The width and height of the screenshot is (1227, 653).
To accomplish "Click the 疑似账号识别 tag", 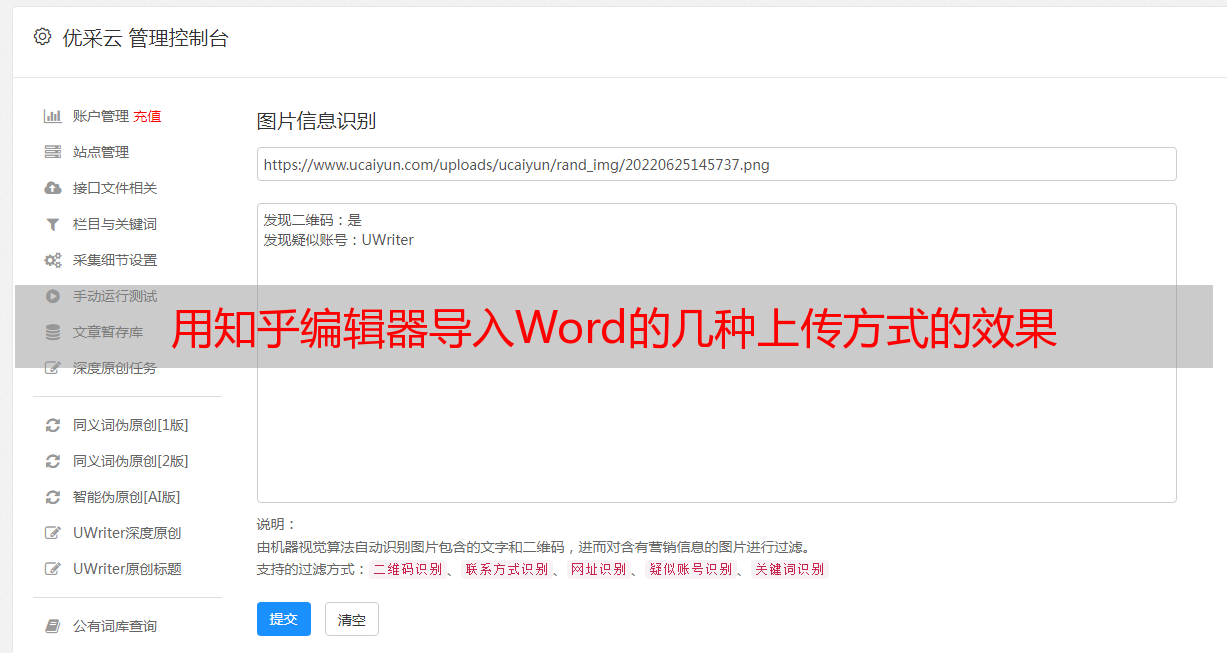I will point(690,569).
